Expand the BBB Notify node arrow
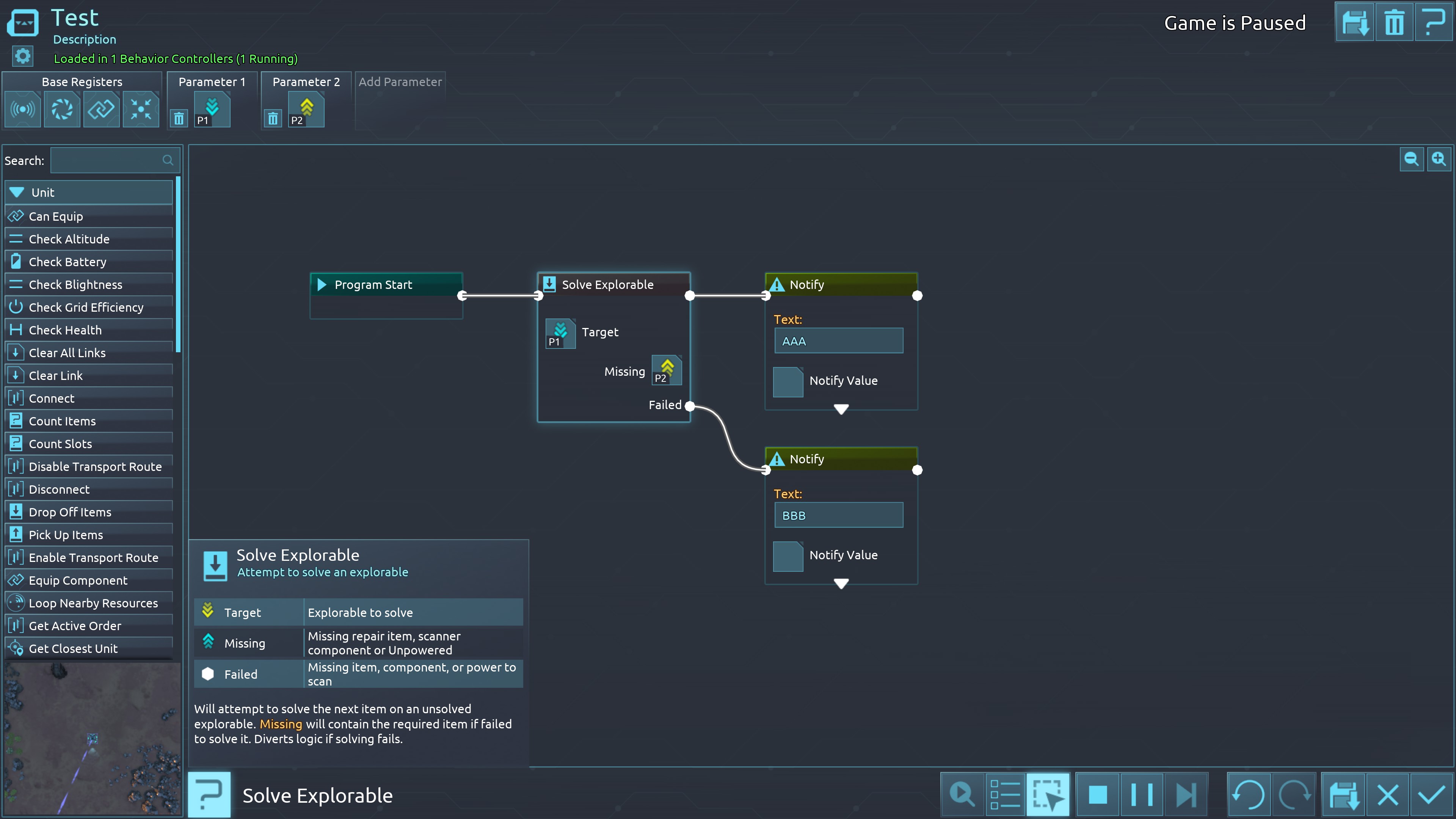The width and height of the screenshot is (1456, 819). pos(841,583)
